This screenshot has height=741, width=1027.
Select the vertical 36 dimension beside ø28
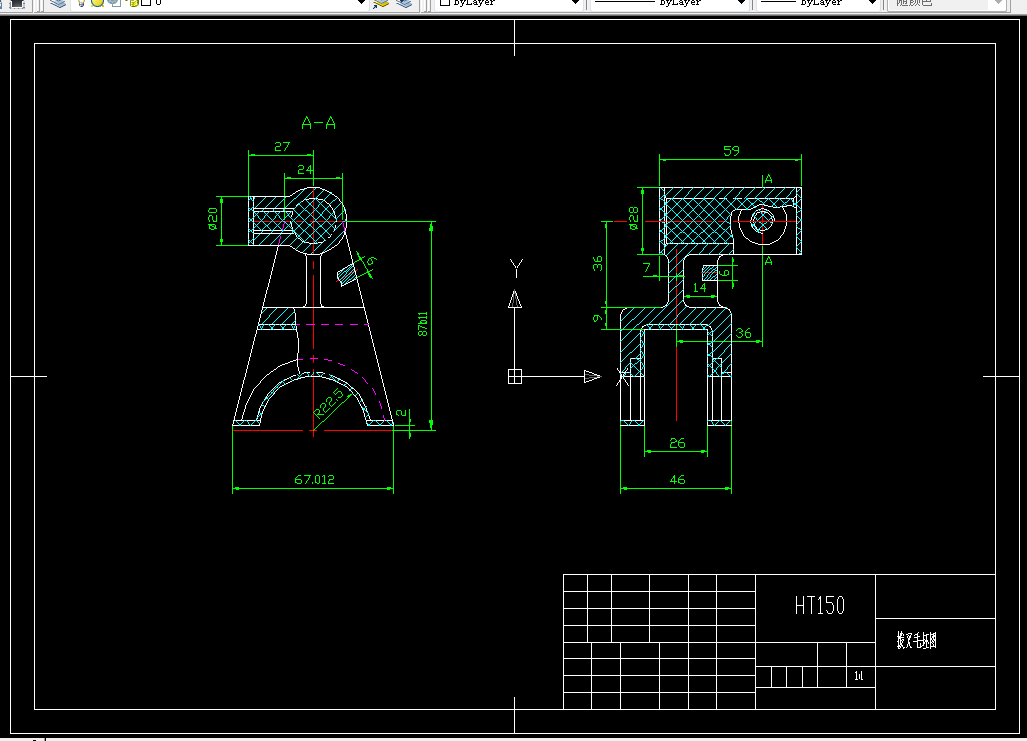point(597,263)
